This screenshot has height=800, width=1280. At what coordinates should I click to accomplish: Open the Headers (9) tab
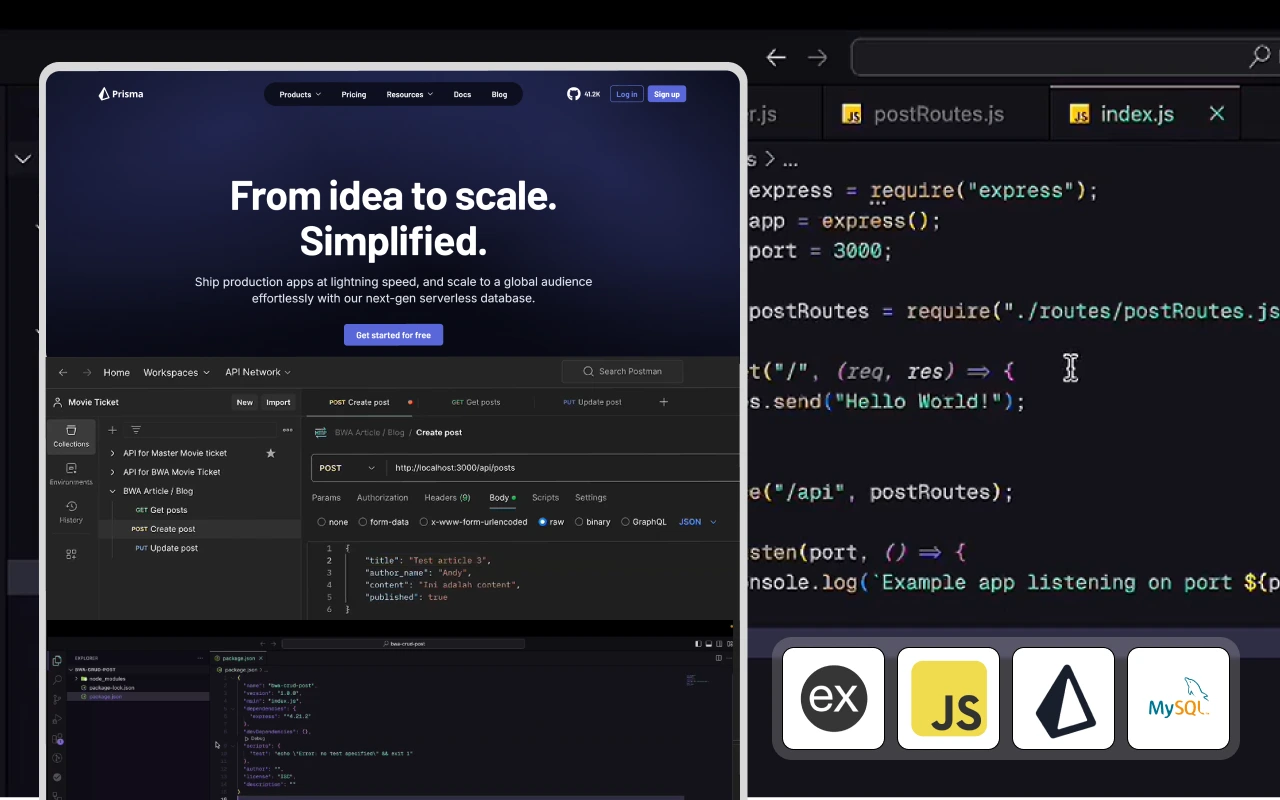point(447,497)
